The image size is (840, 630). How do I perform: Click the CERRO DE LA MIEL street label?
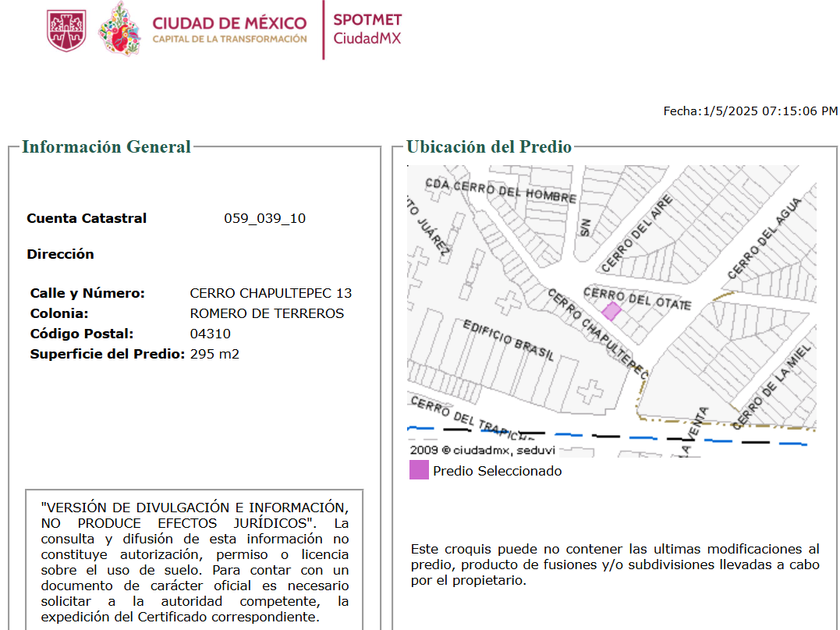[772, 387]
